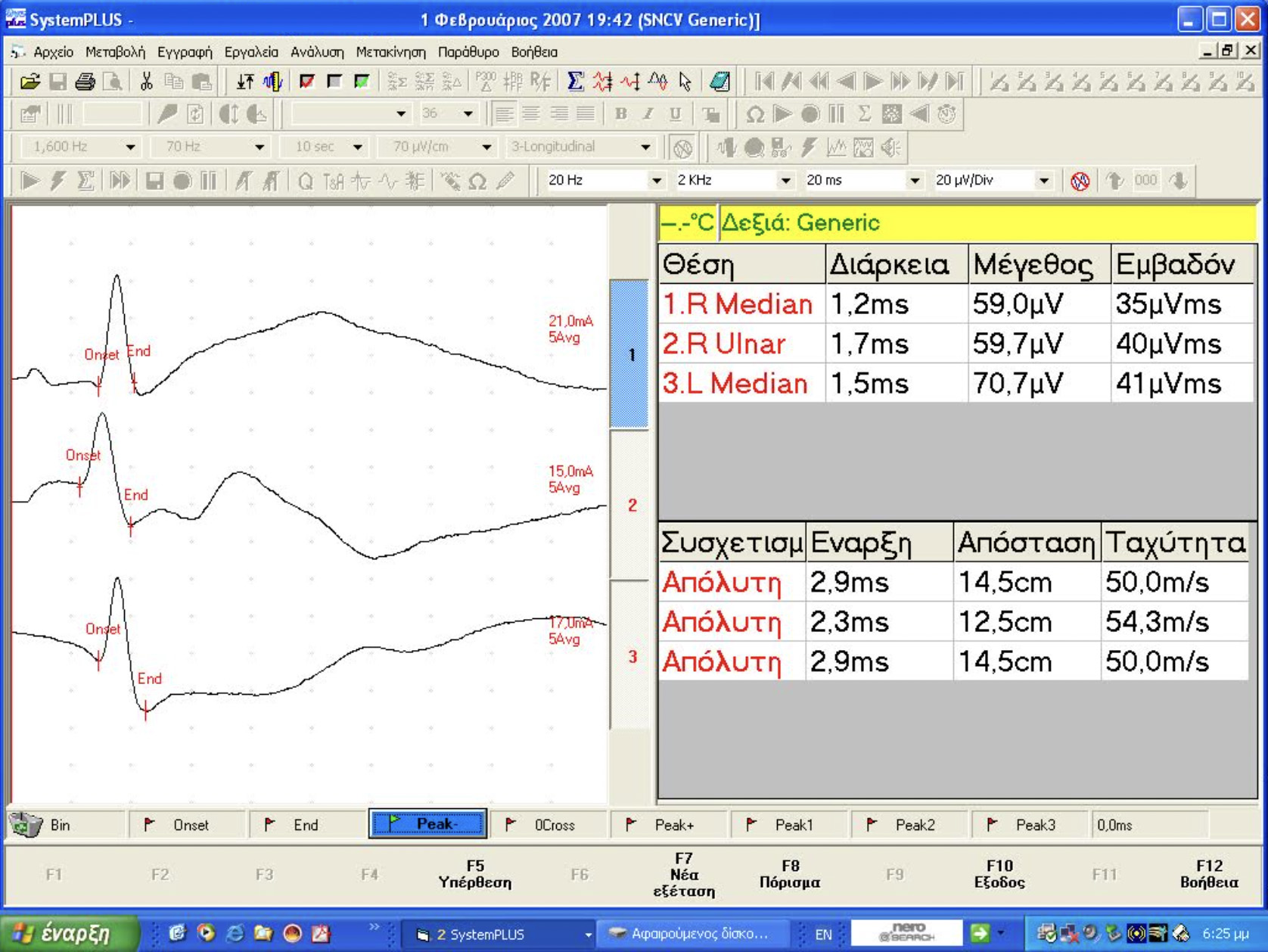
Task: Click the red notch filter icon
Action: (x=1080, y=181)
